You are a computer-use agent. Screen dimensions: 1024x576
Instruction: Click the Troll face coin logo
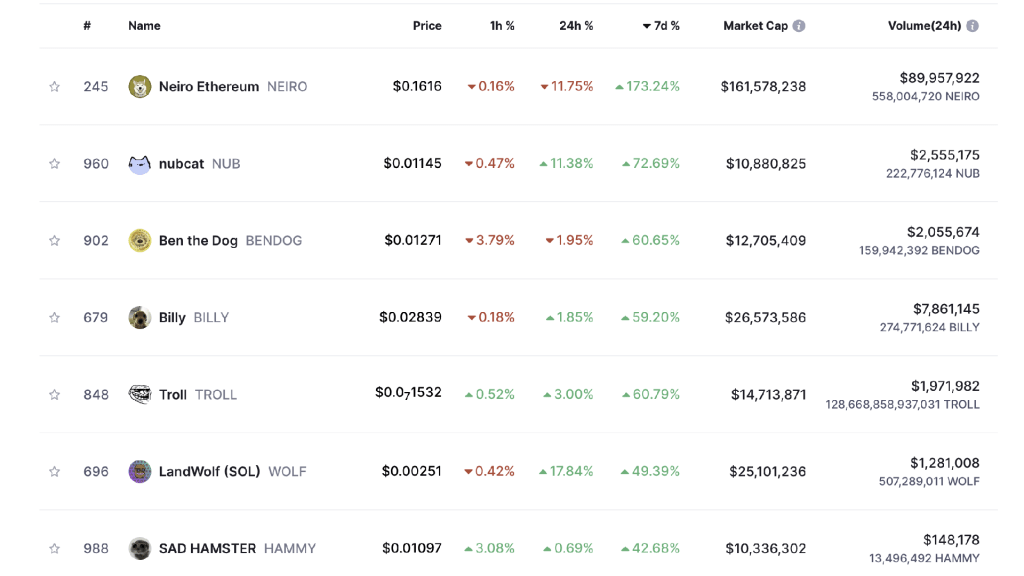coord(140,395)
